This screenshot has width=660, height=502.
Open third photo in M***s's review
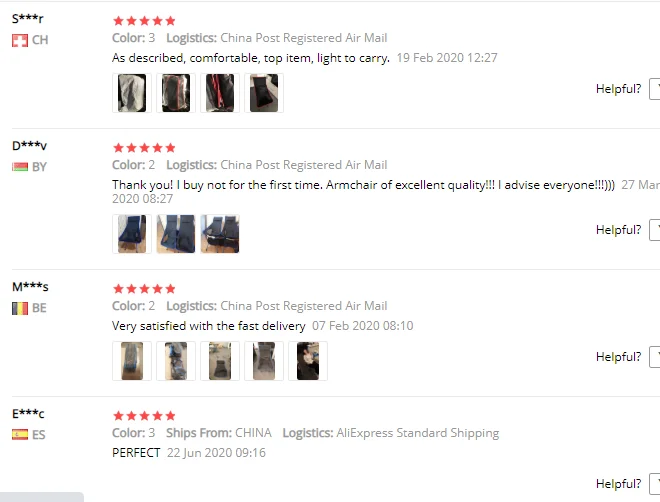coord(220,361)
